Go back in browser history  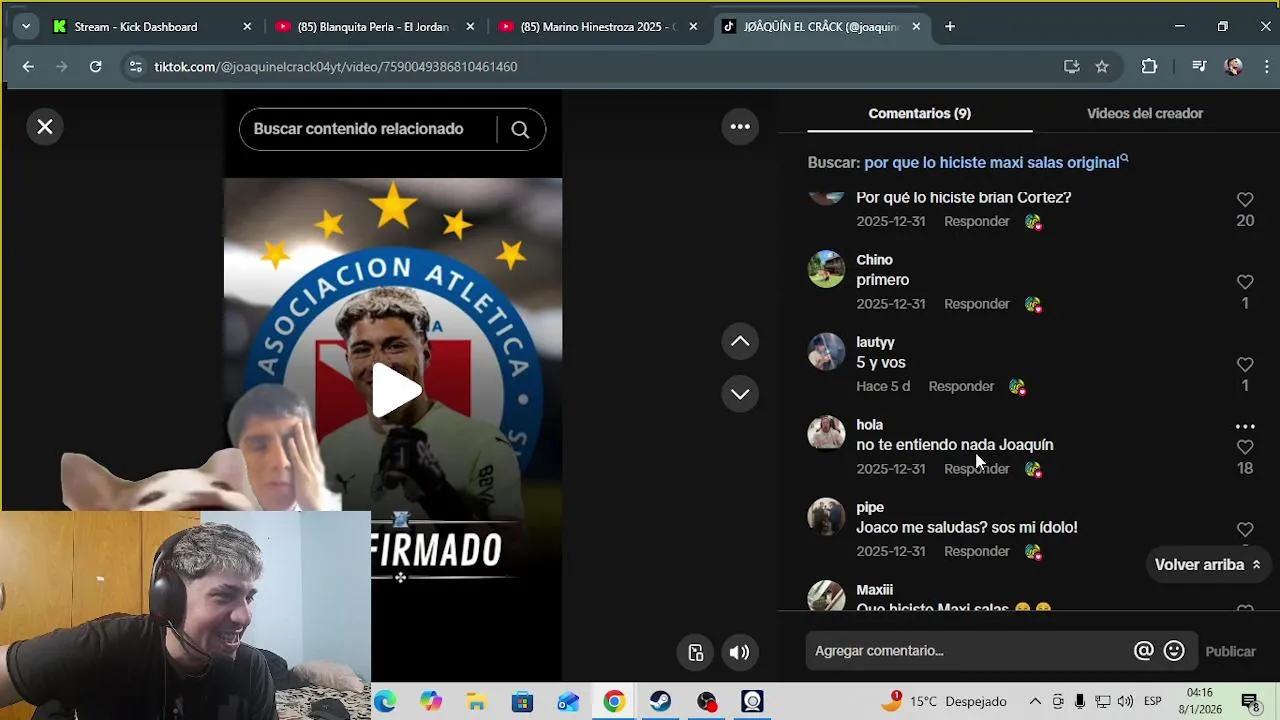click(28, 67)
